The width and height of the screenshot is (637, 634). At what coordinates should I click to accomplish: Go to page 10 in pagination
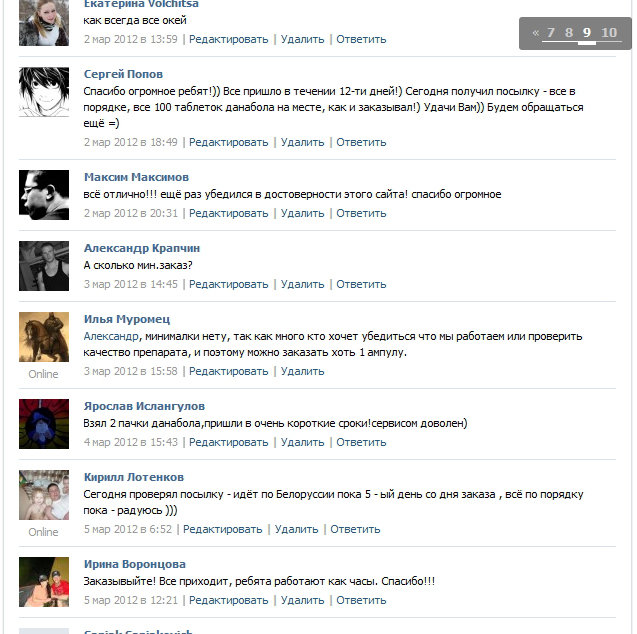coord(609,32)
